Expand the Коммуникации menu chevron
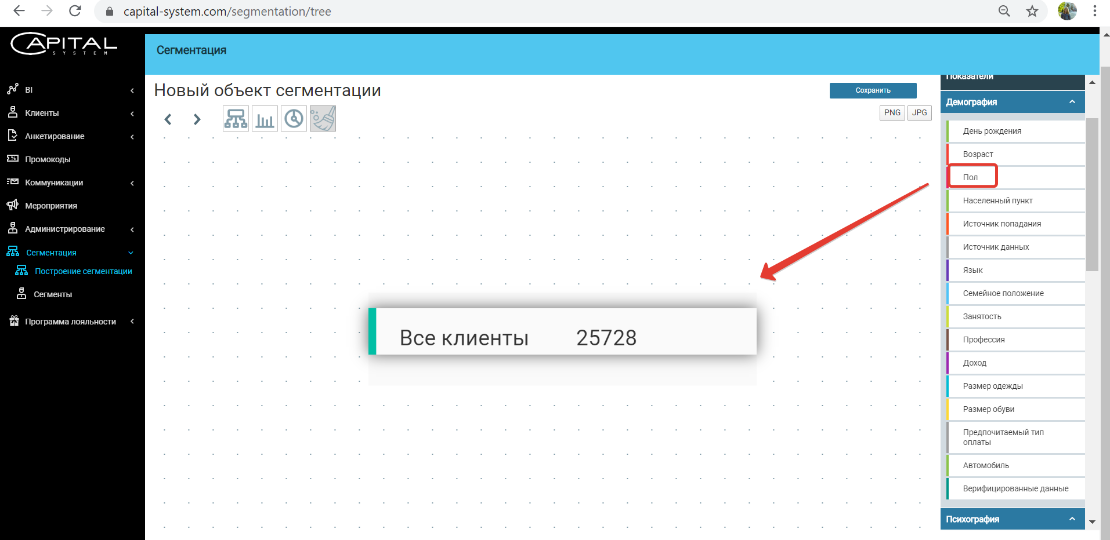1110x540 pixels. point(132,183)
